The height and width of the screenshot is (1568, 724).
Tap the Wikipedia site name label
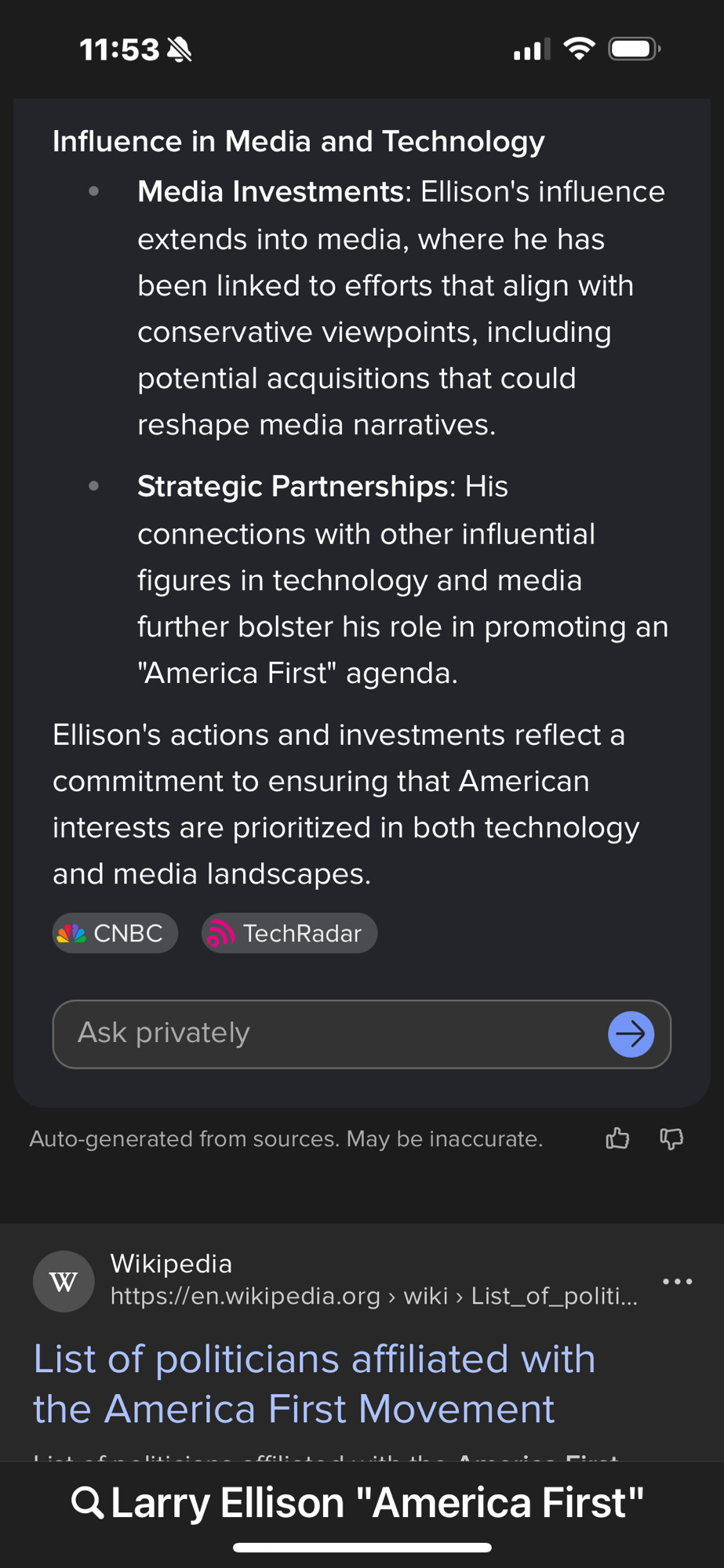(171, 1264)
